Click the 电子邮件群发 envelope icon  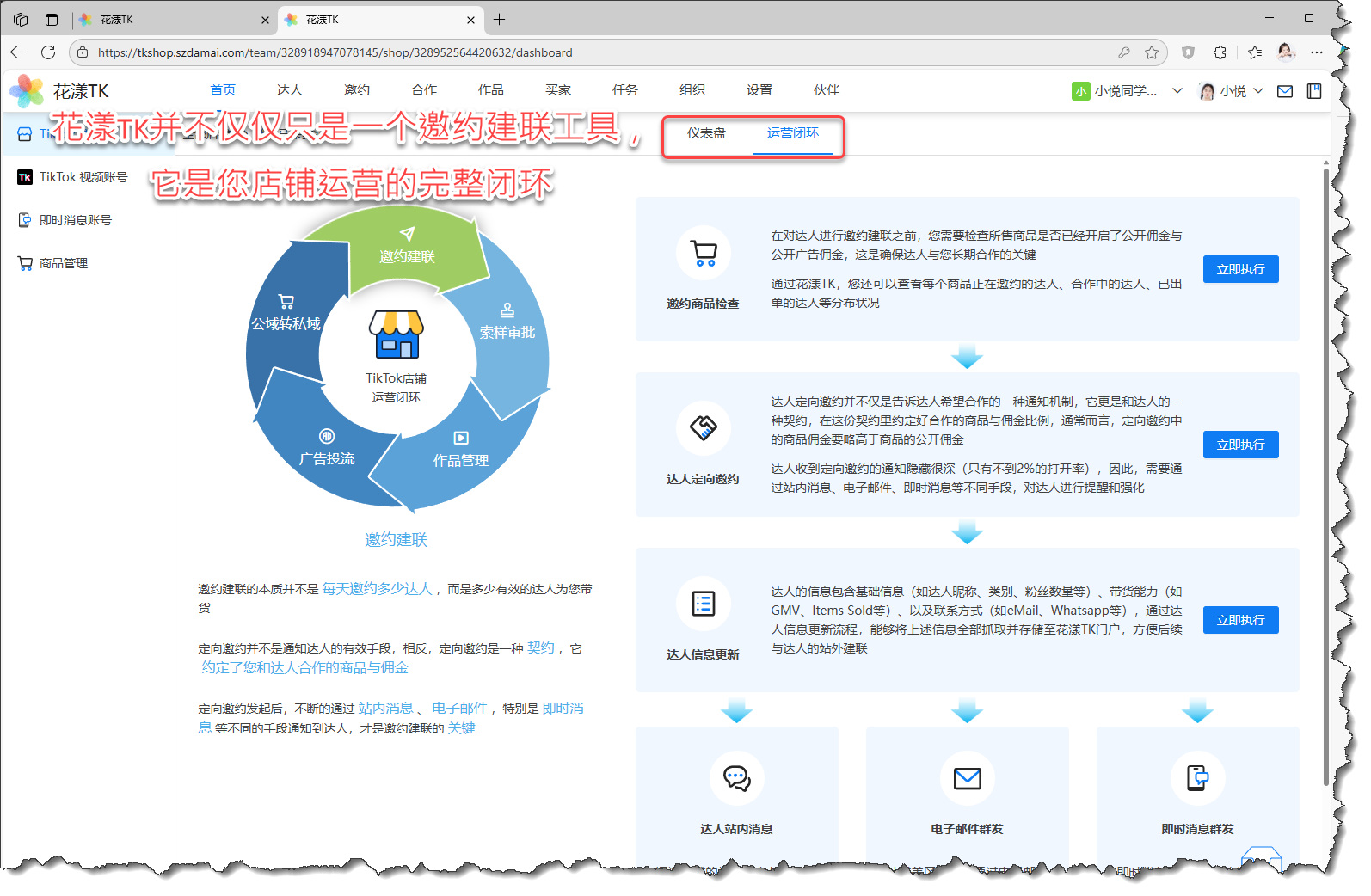tap(967, 778)
